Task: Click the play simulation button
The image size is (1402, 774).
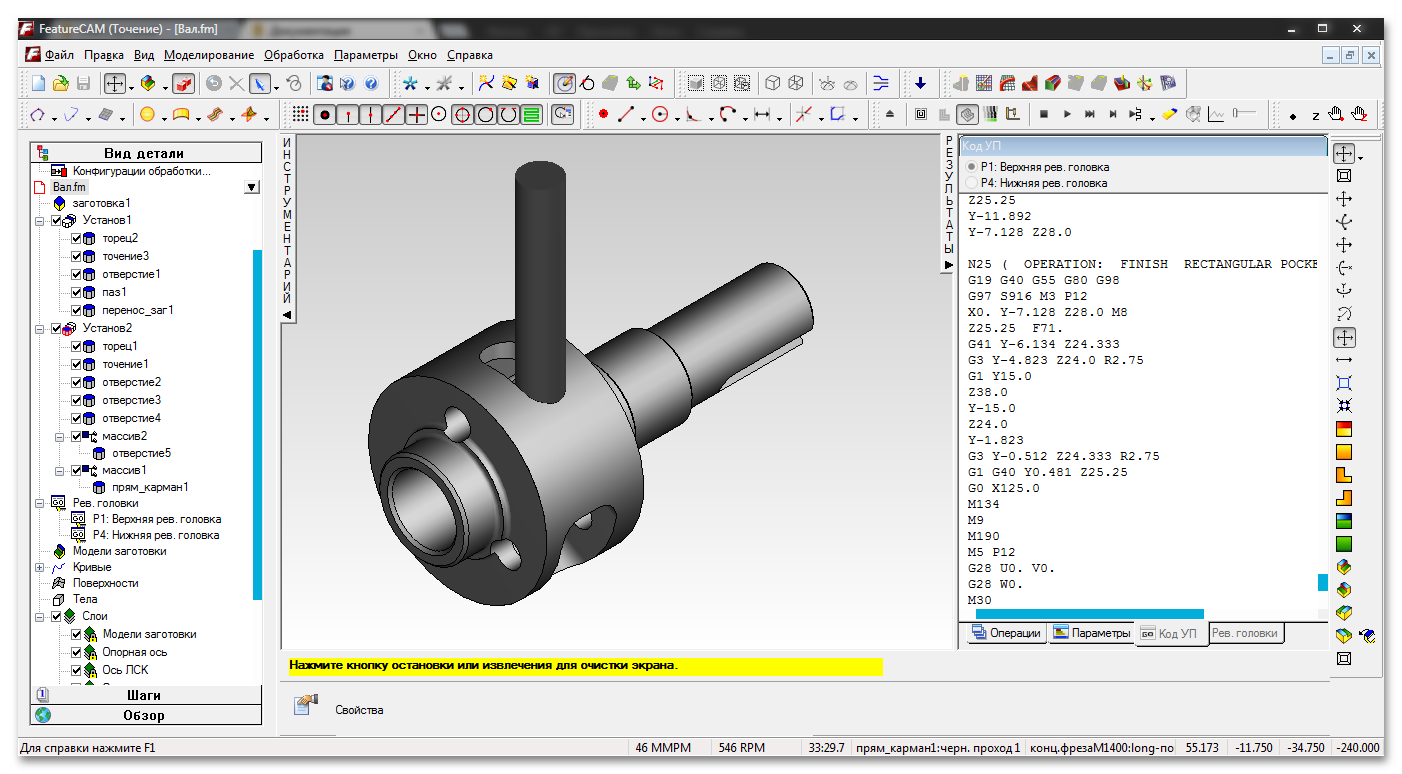Action: (1067, 115)
